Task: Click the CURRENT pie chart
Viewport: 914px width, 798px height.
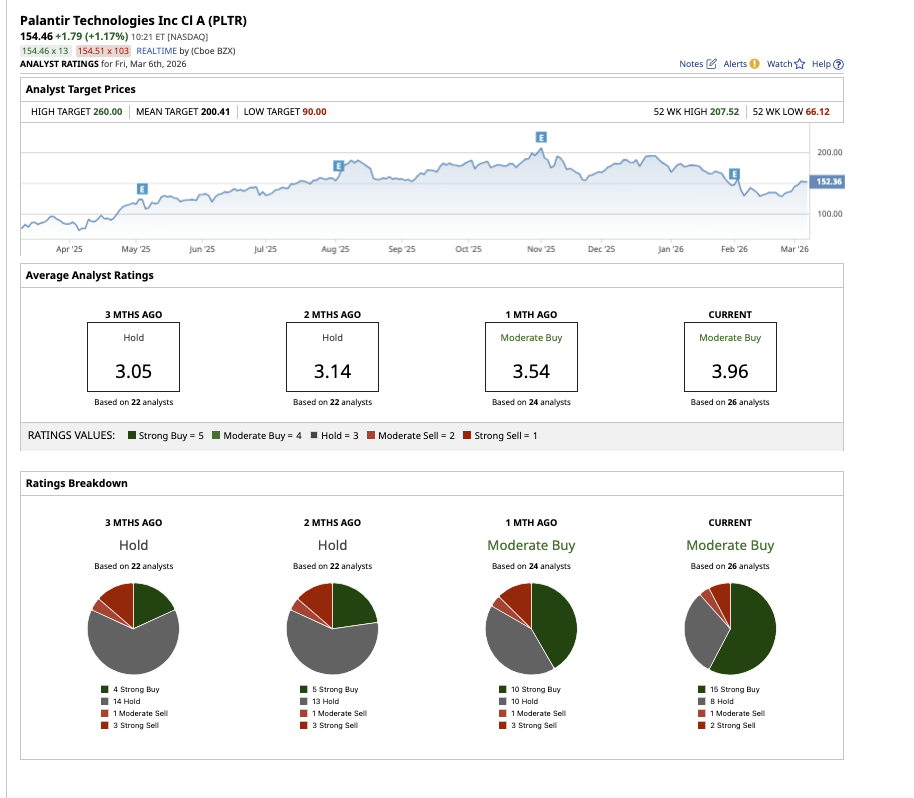Action: click(730, 629)
